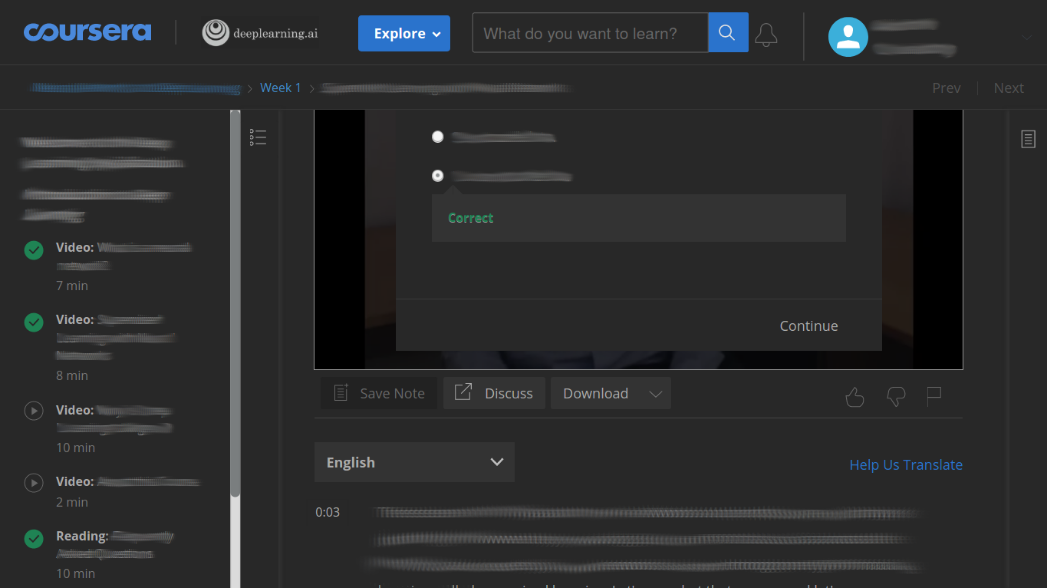This screenshot has width=1047, height=588.
Task: Give the video a thumbs up
Action: [x=854, y=397]
